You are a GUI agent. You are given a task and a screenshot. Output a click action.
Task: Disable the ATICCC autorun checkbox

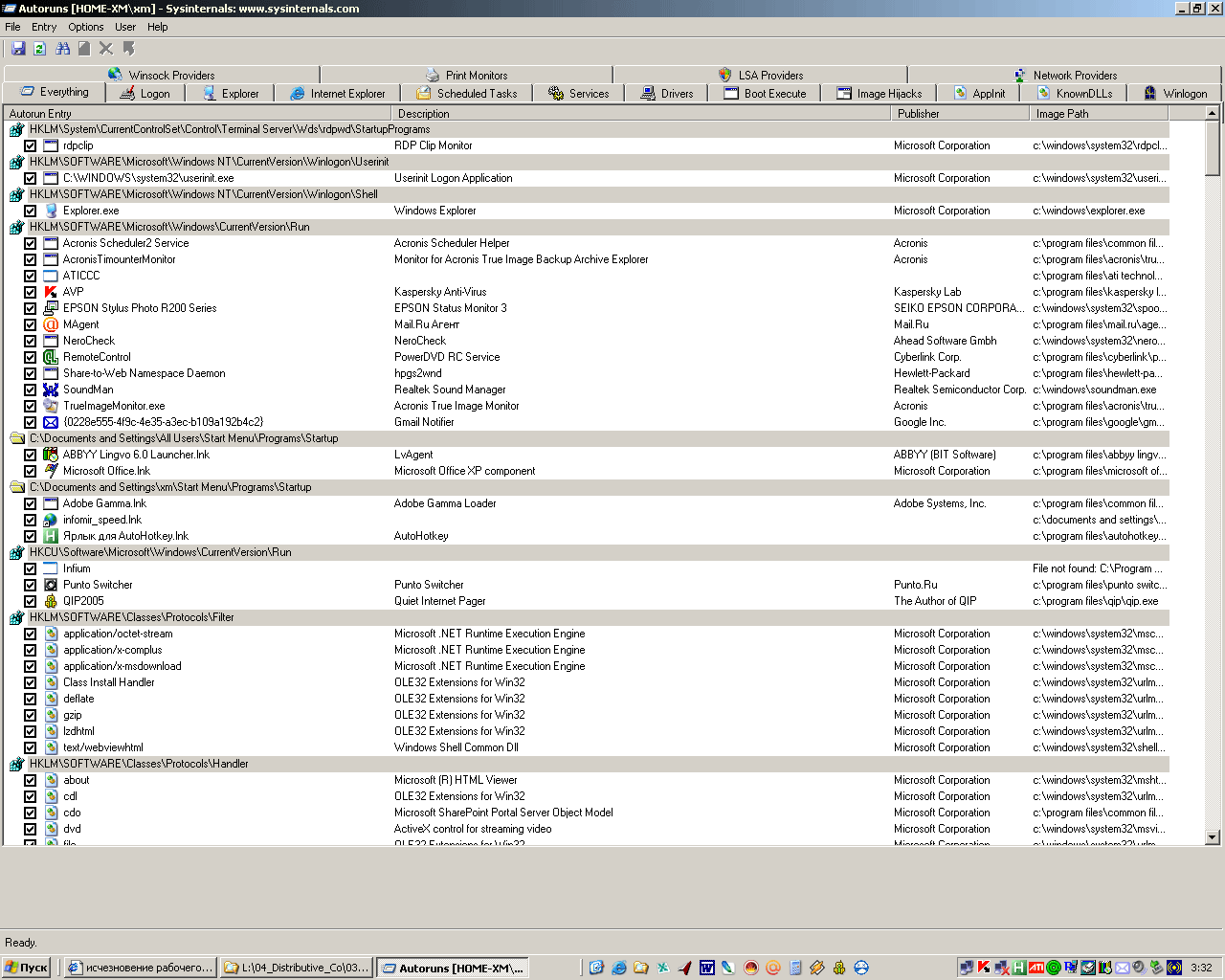click(x=31, y=276)
